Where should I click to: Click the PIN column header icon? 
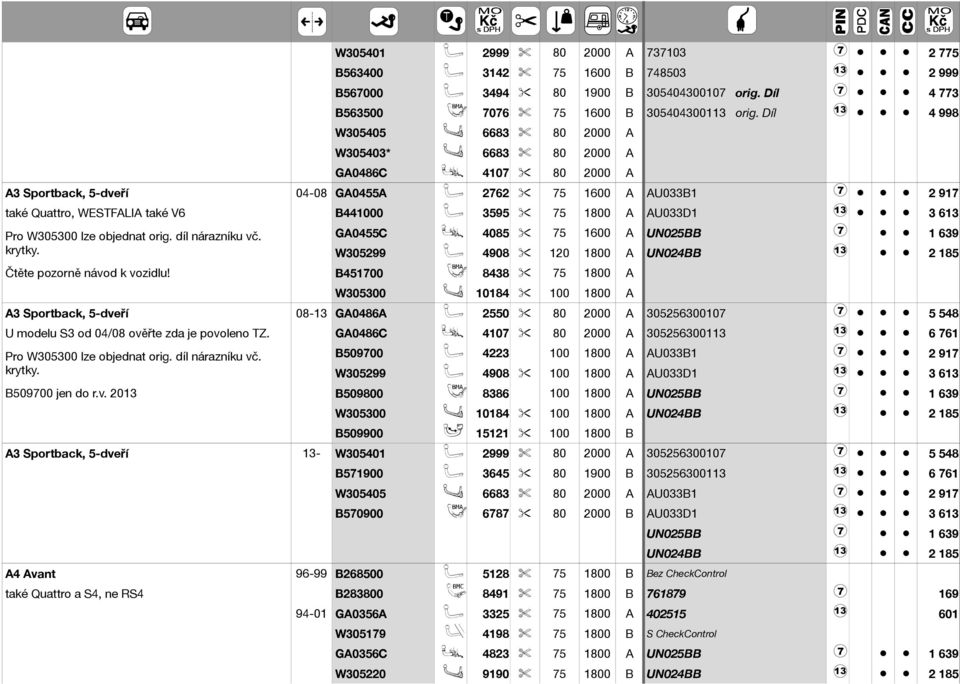[x=840, y=21]
